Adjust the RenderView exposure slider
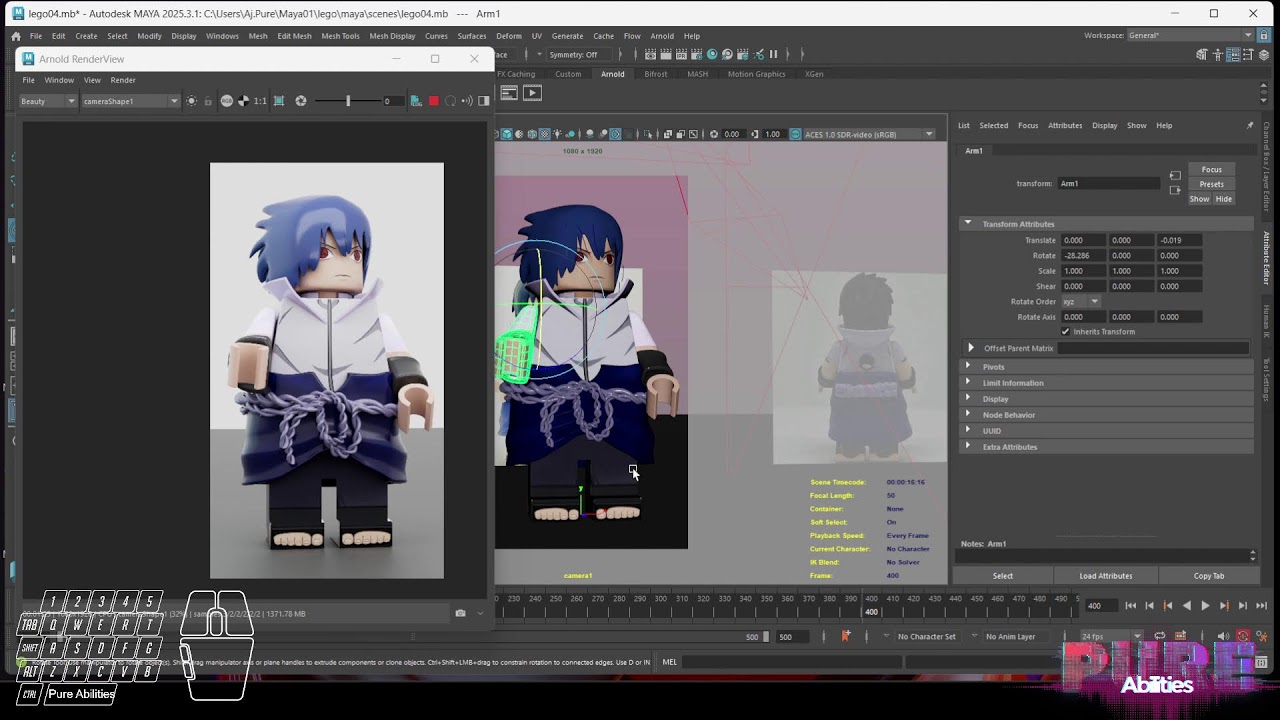The height and width of the screenshot is (720, 1280). coord(348,101)
